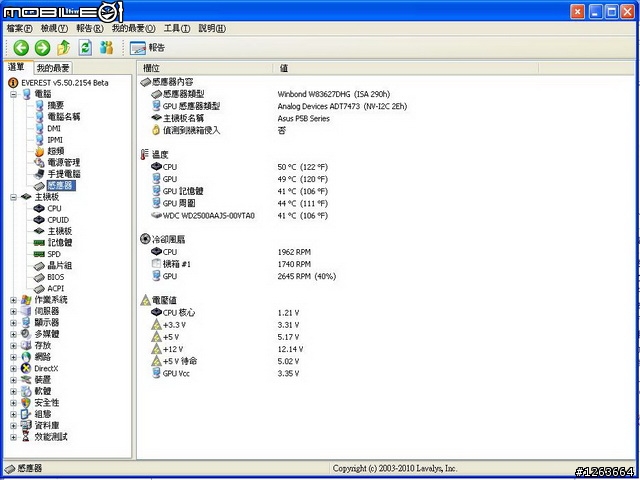Screen dimensions: 640x480
Task: Open the users toolbar icon
Action: click(106, 48)
